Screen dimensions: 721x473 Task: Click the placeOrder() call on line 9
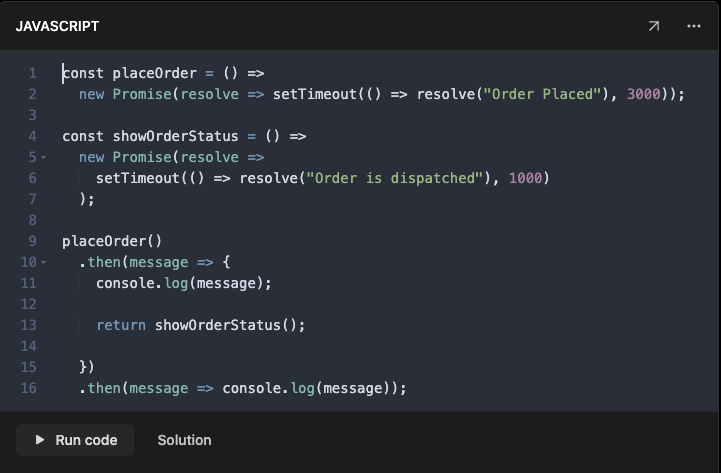click(112, 241)
